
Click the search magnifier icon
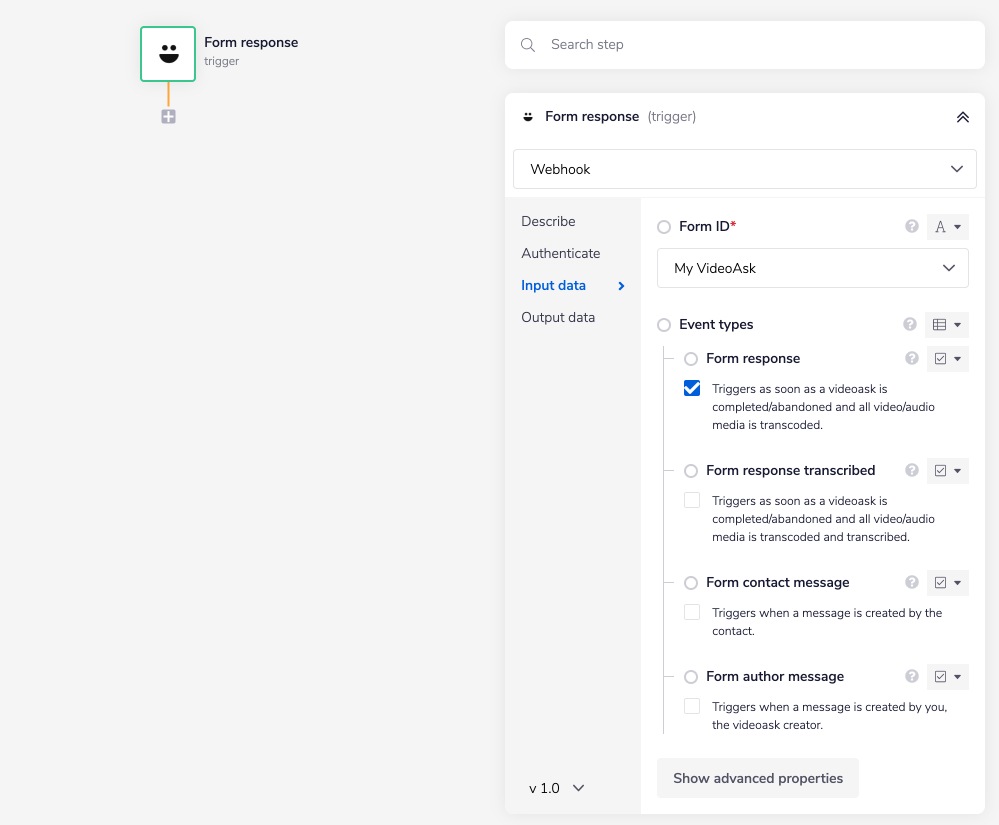(528, 45)
